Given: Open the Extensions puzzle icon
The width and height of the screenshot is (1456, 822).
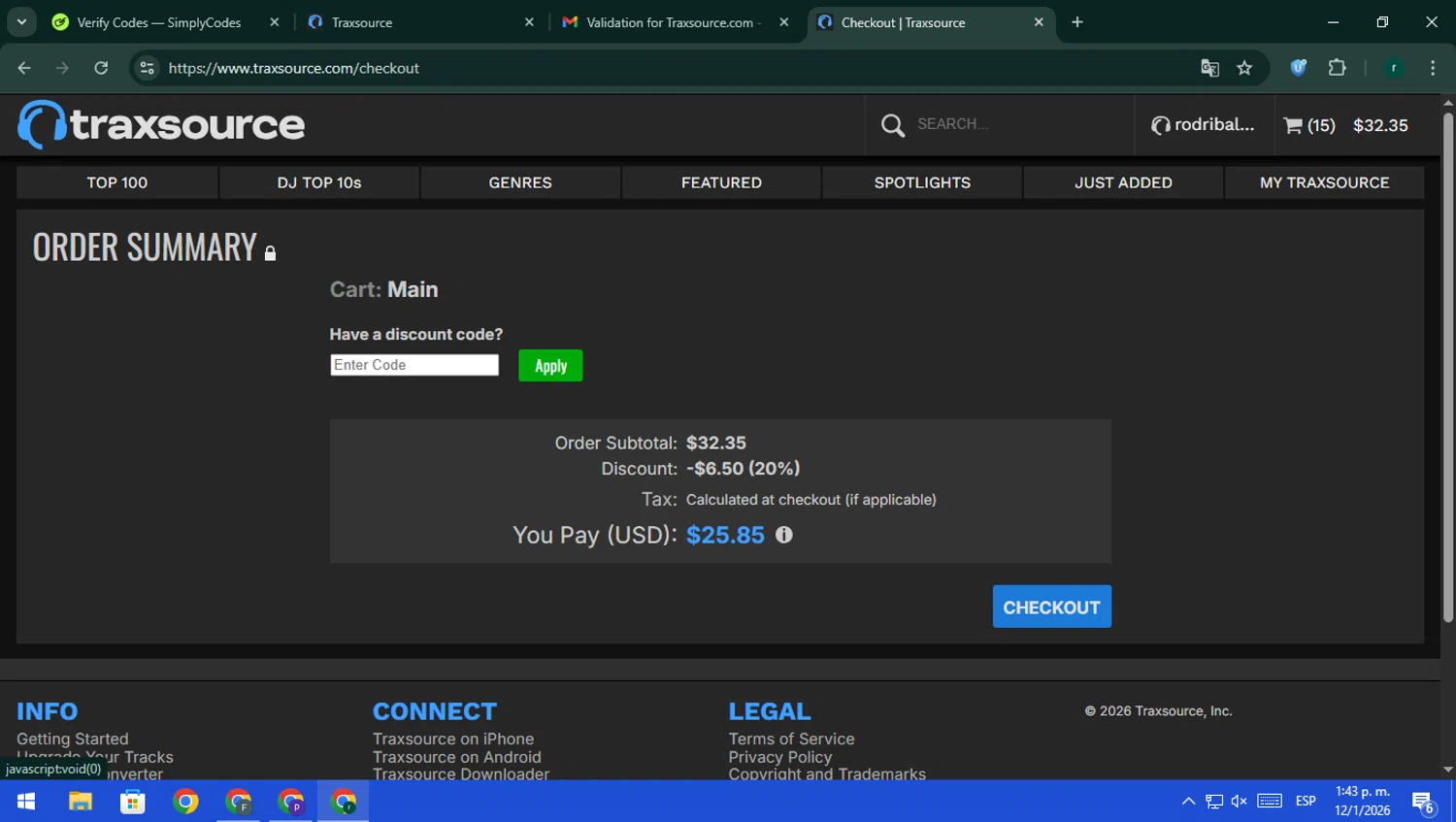Looking at the screenshot, I should tap(1337, 68).
